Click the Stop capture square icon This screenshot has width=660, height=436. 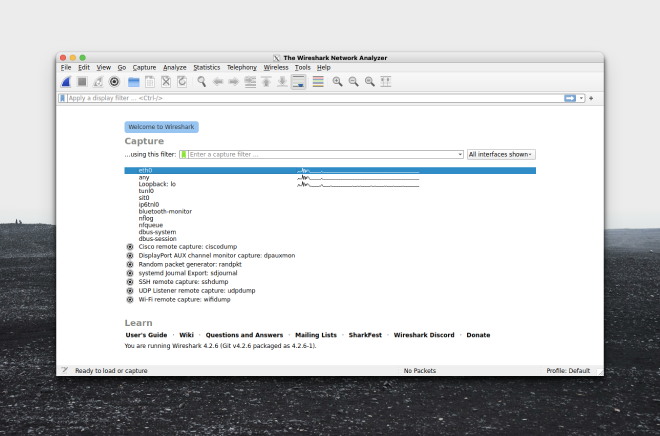pyautogui.click(x=82, y=82)
